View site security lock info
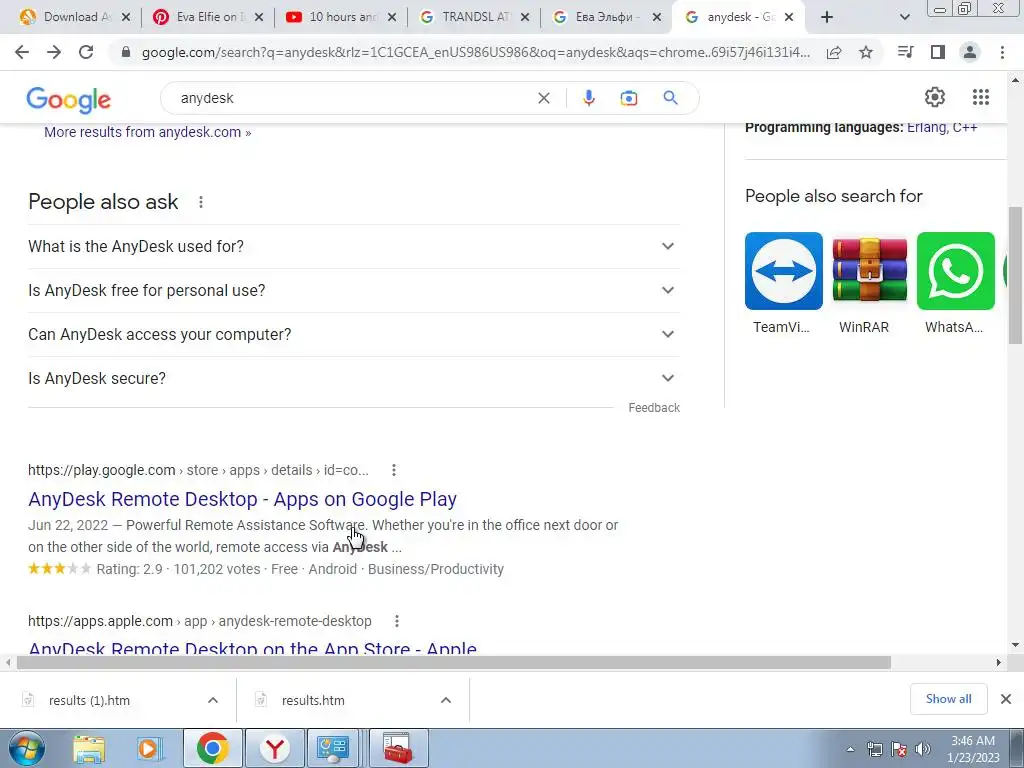The height and width of the screenshot is (768, 1024). [126, 52]
